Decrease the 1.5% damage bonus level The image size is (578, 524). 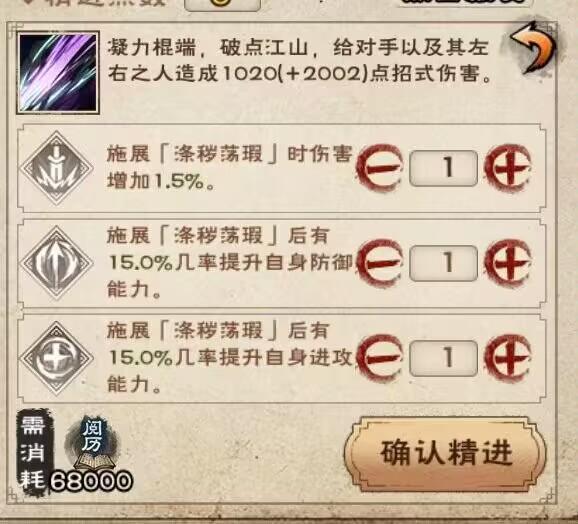tap(379, 167)
